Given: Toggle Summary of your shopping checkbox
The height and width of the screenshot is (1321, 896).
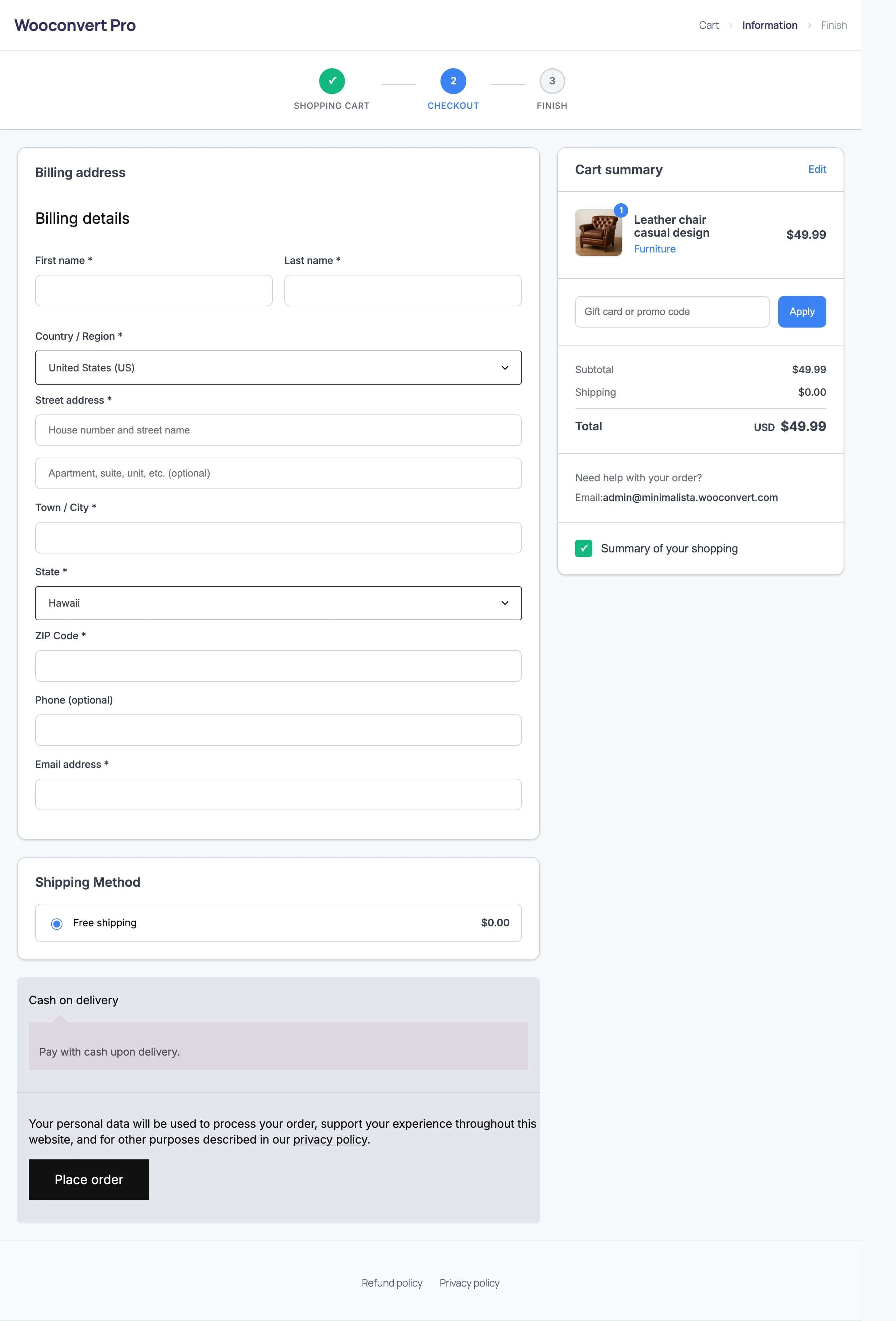Looking at the screenshot, I should tap(583, 548).
